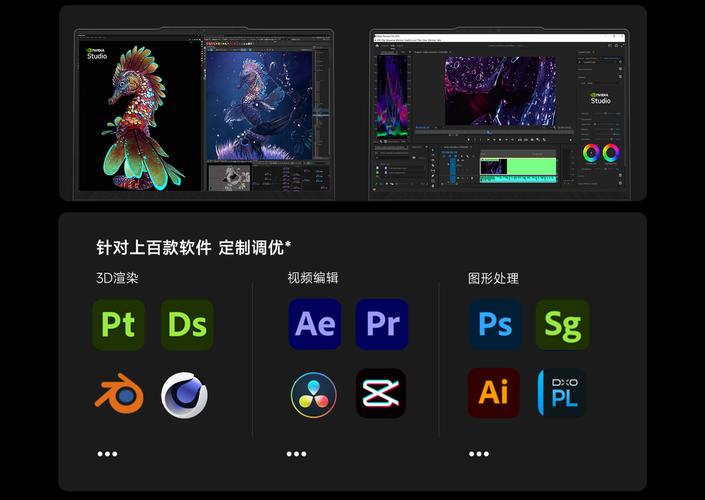The image size is (705, 500).
Task: Click the Substance Sampler Sg icon
Action: (563, 324)
